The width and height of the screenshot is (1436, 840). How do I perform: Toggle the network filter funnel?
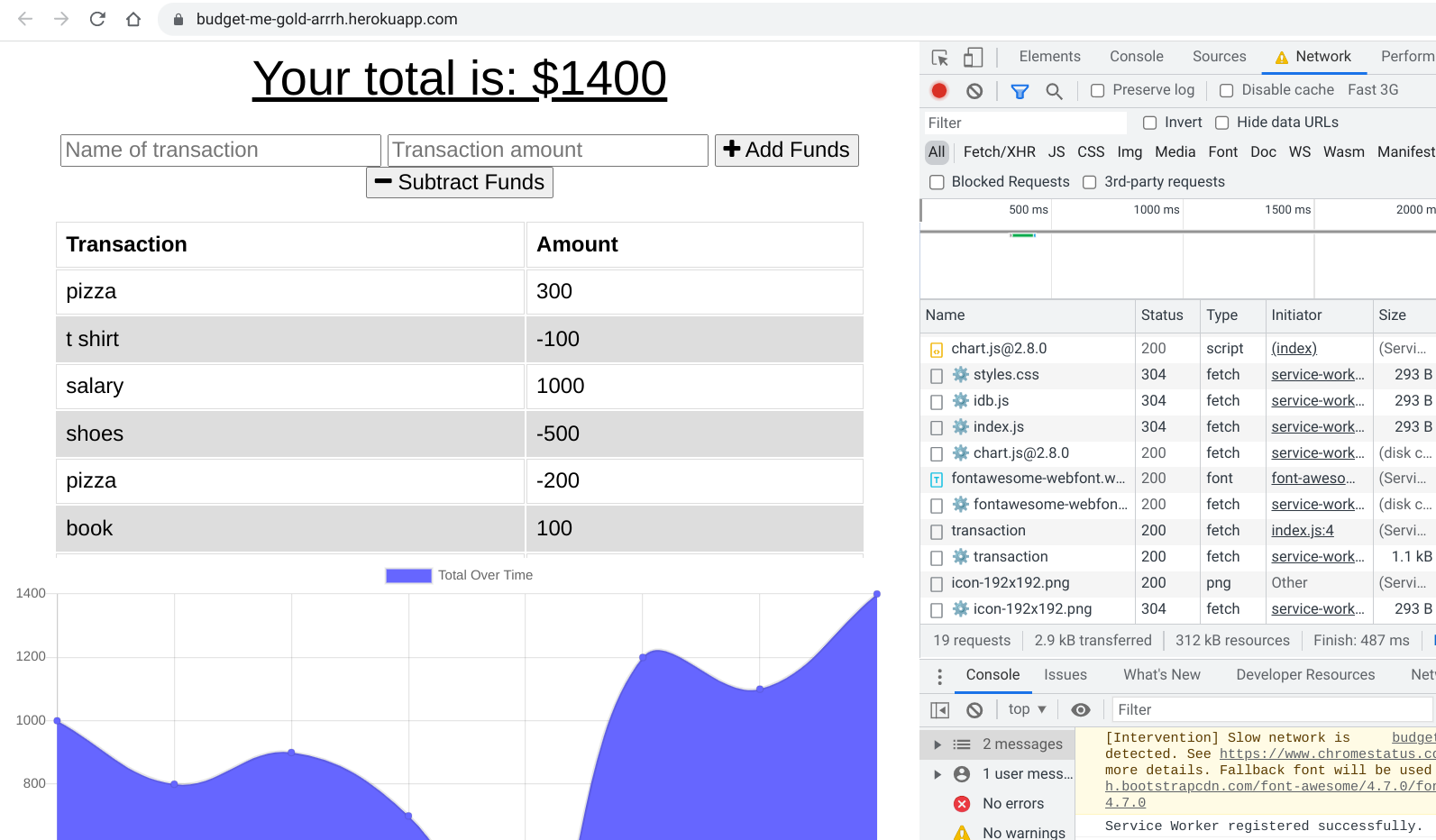(1020, 90)
